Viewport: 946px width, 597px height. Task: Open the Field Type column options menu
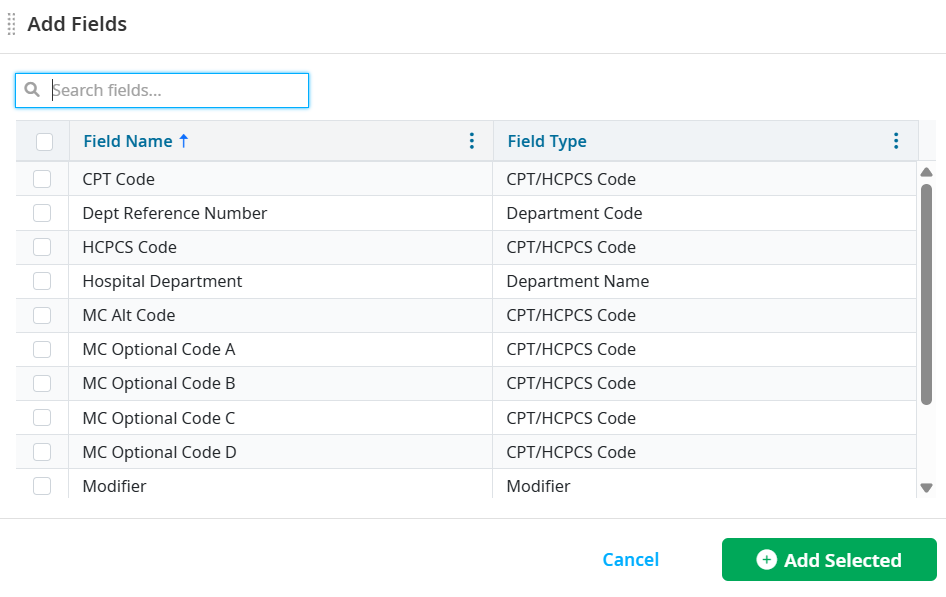(x=895, y=141)
